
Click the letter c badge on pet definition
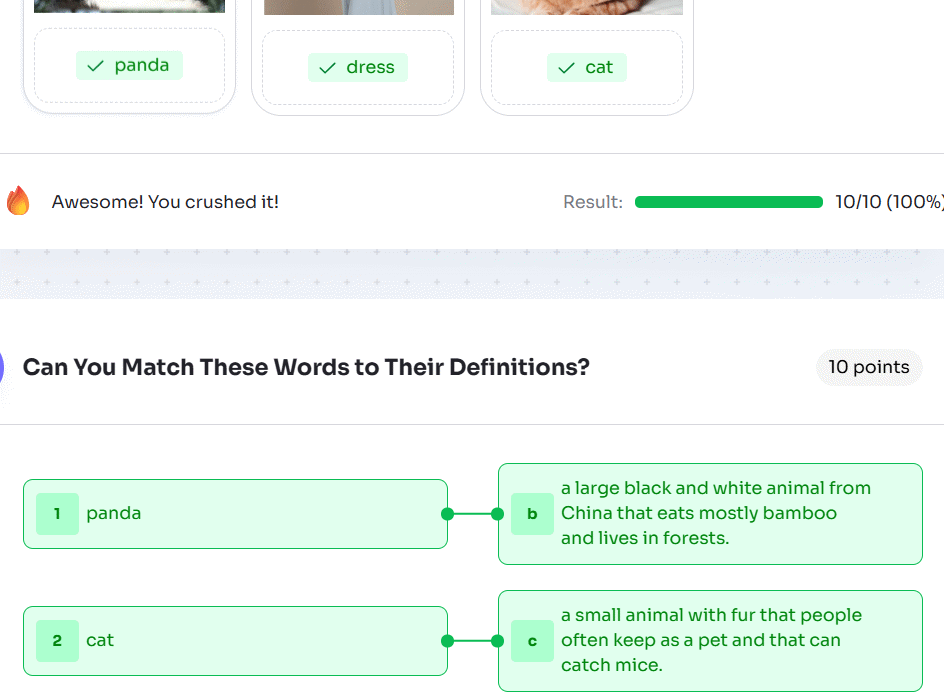[532, 640]
